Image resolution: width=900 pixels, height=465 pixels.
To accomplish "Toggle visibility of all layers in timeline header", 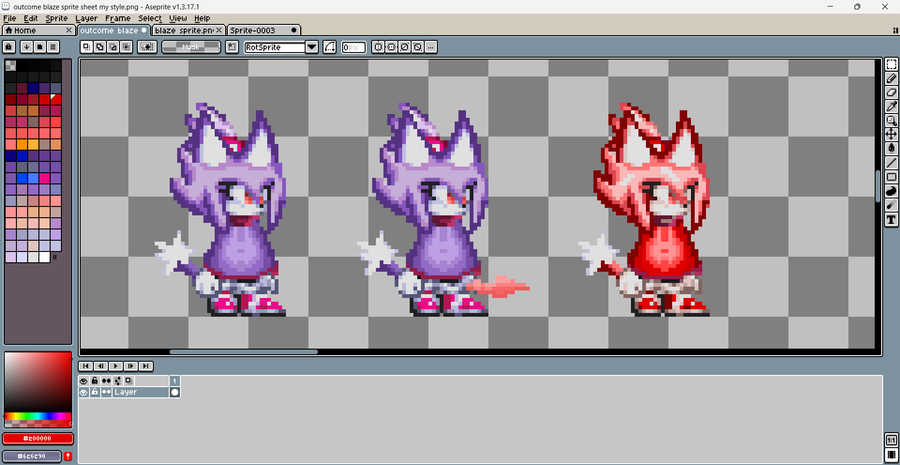I will [x=84, y=381].
